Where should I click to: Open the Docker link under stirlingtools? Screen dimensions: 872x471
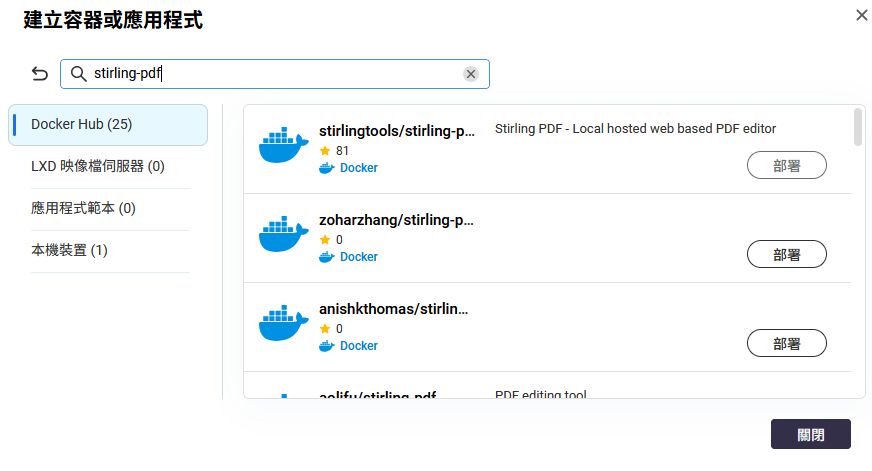pos(359,168)
